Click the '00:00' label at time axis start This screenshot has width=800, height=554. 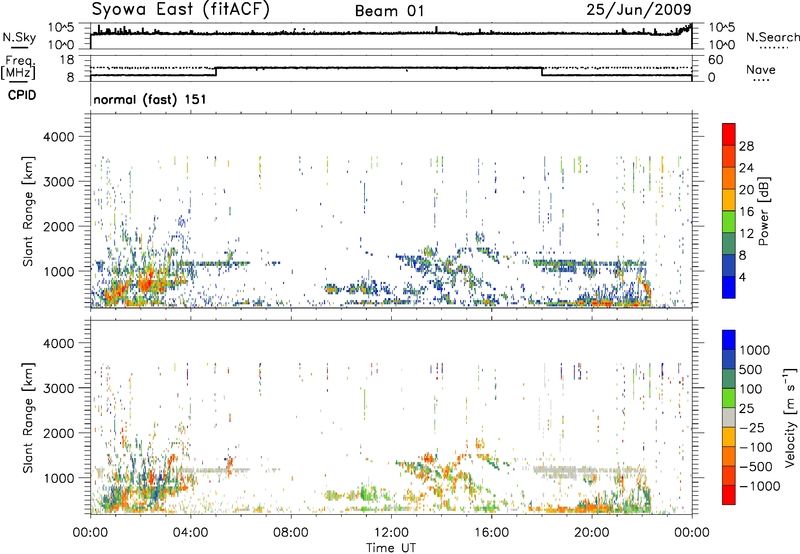click(90, 533)
